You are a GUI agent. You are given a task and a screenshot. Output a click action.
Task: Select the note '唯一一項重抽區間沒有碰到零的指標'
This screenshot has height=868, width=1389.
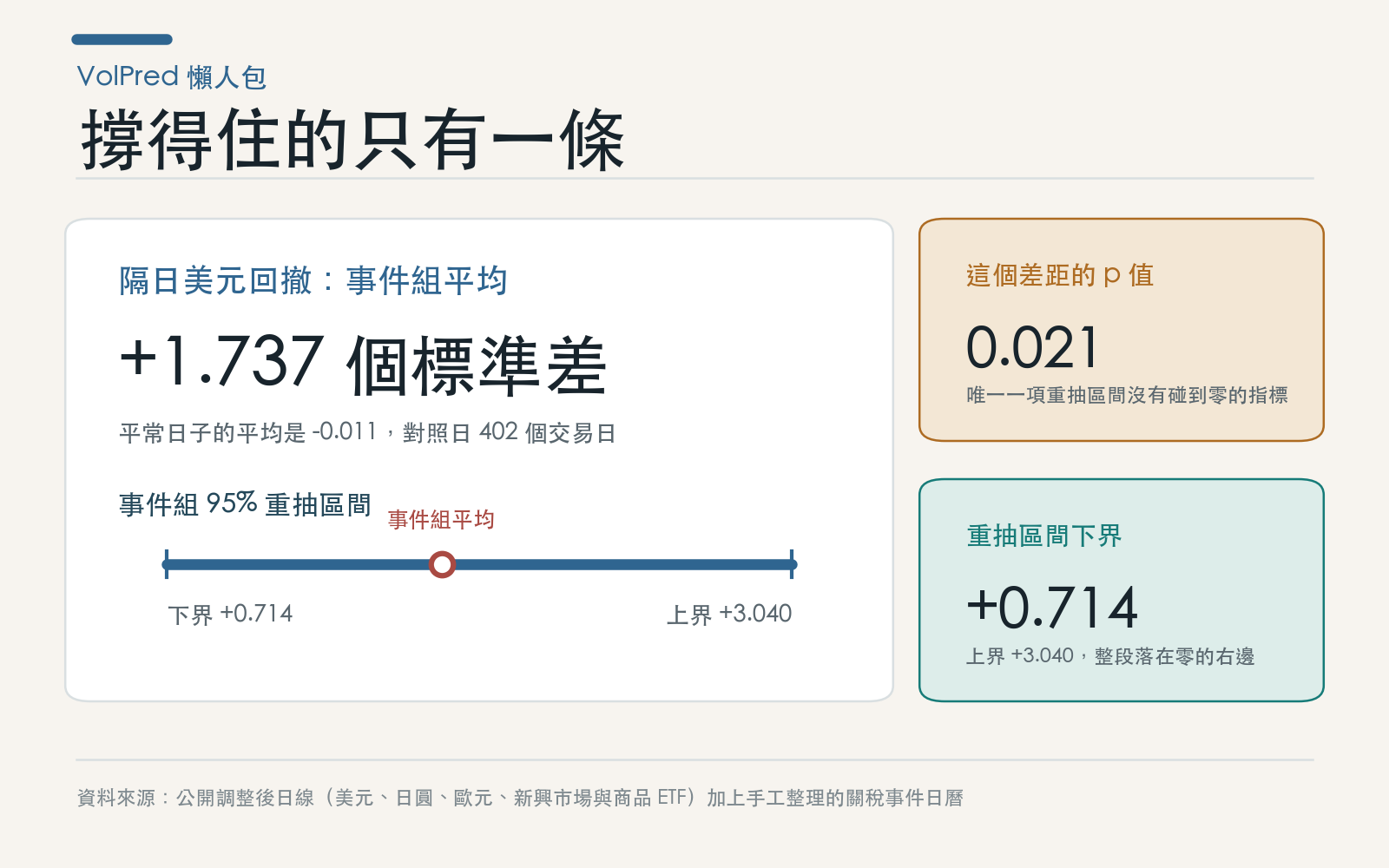(x=1128, y=395)
